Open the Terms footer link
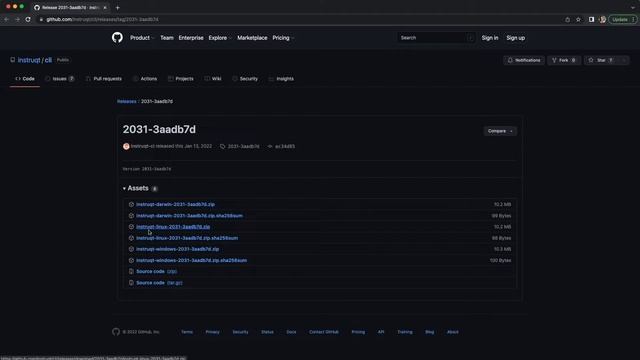This screenshot has width=640, height=360. coord(187,332)
